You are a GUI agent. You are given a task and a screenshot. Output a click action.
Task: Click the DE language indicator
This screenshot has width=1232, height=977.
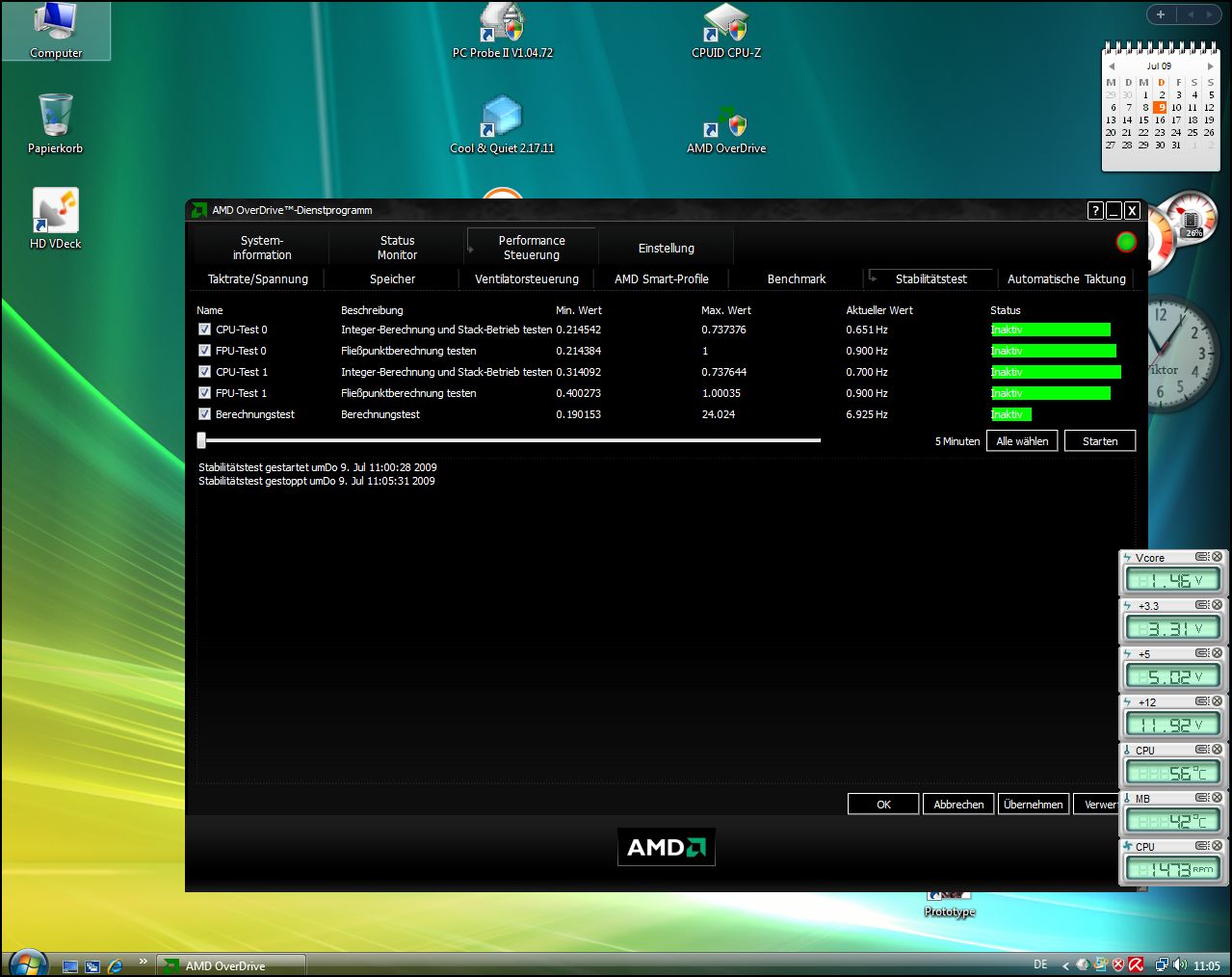[x=1040, y=964]
